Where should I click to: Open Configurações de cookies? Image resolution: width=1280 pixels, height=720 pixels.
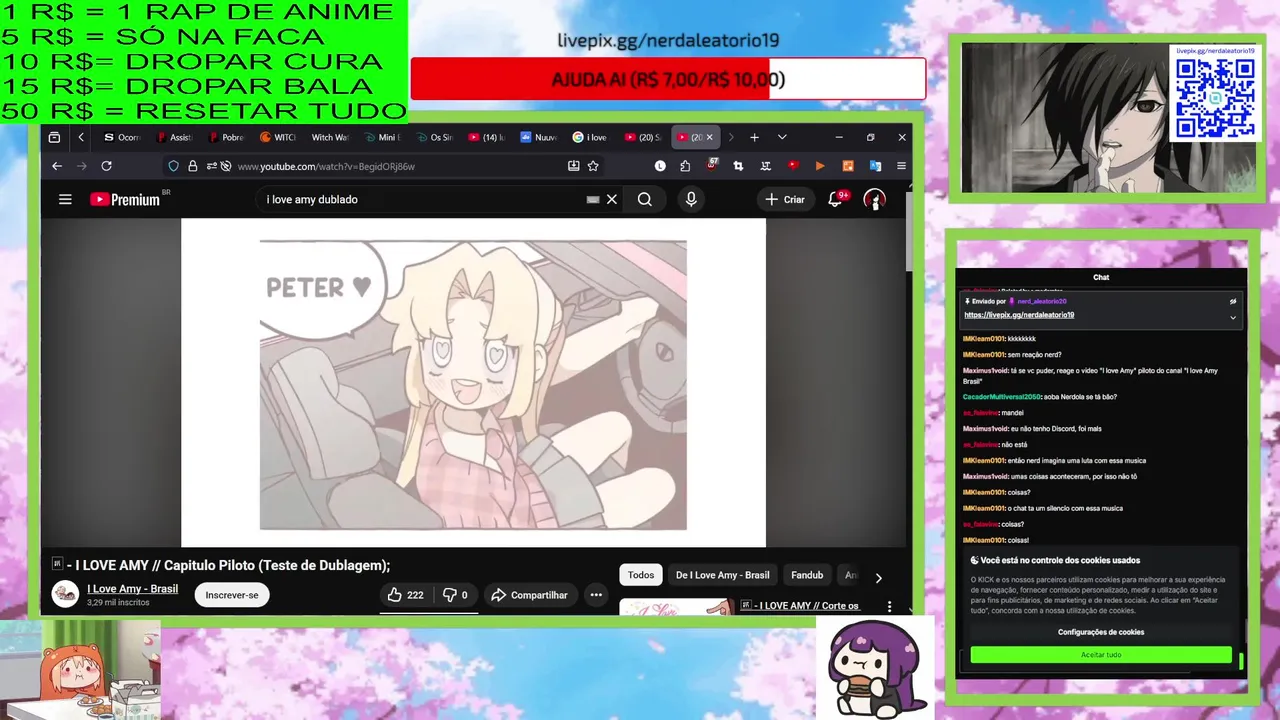[x=1101, y=632]
